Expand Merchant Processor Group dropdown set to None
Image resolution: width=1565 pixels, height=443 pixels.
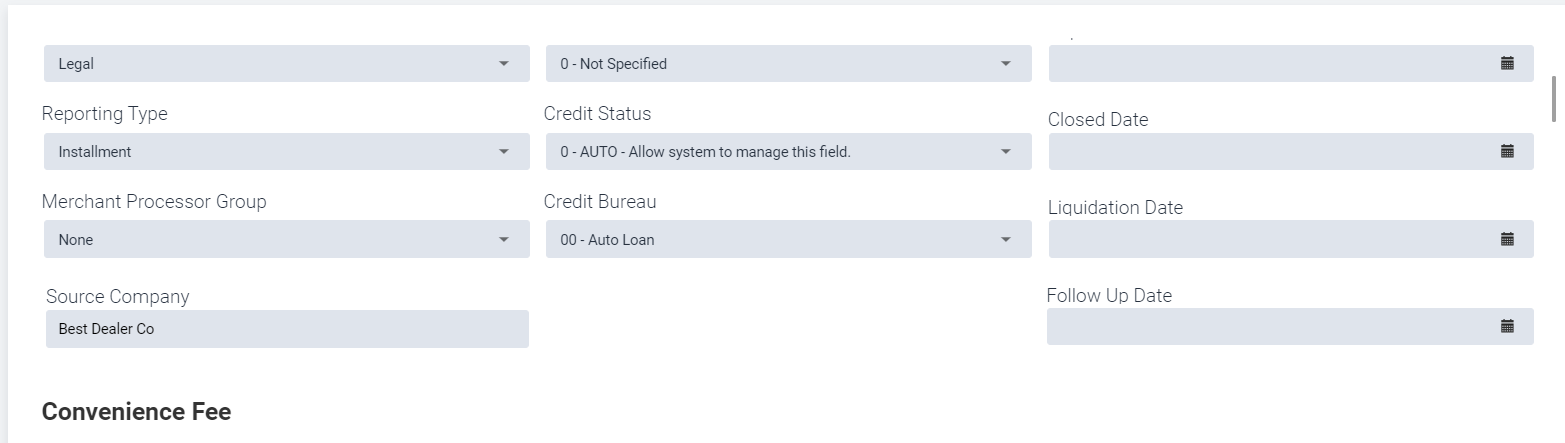(x=287, y=239)
